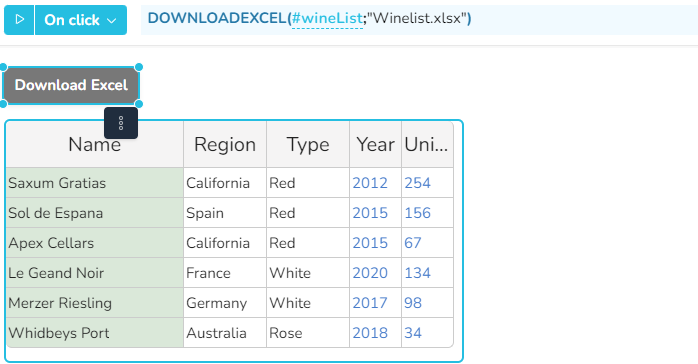
Task: Click into the DOWNLOADEXCEL formula field
Action: tap(418, 20)
